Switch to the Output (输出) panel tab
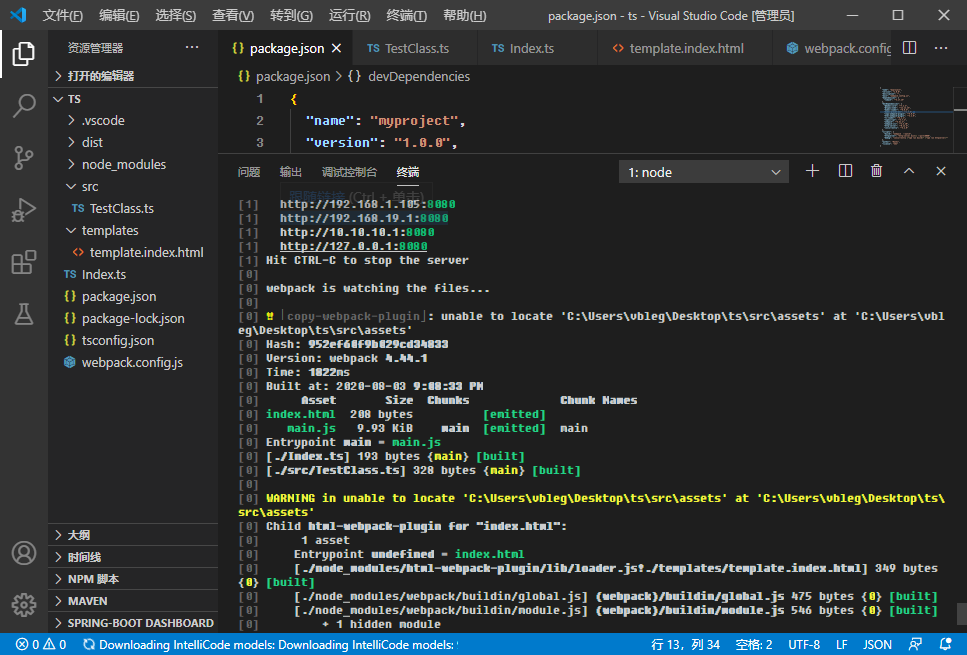The height and width of the screenshot is (655, 967). tap(290, 172)
